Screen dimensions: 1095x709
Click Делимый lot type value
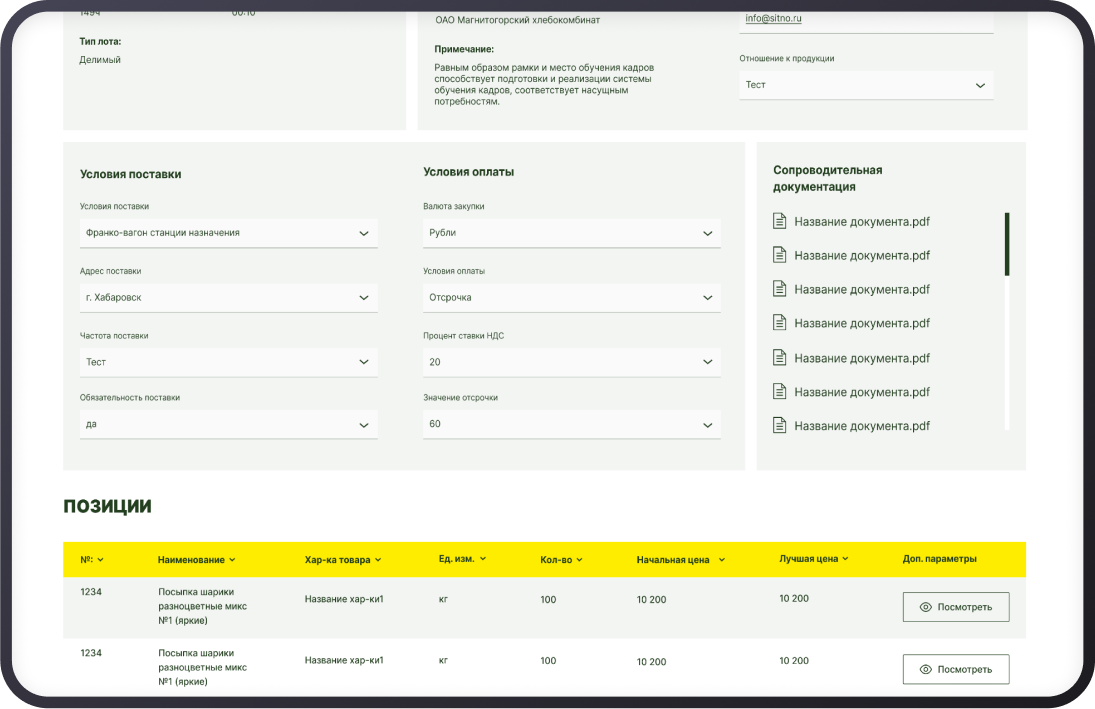(x=100, y=60)
